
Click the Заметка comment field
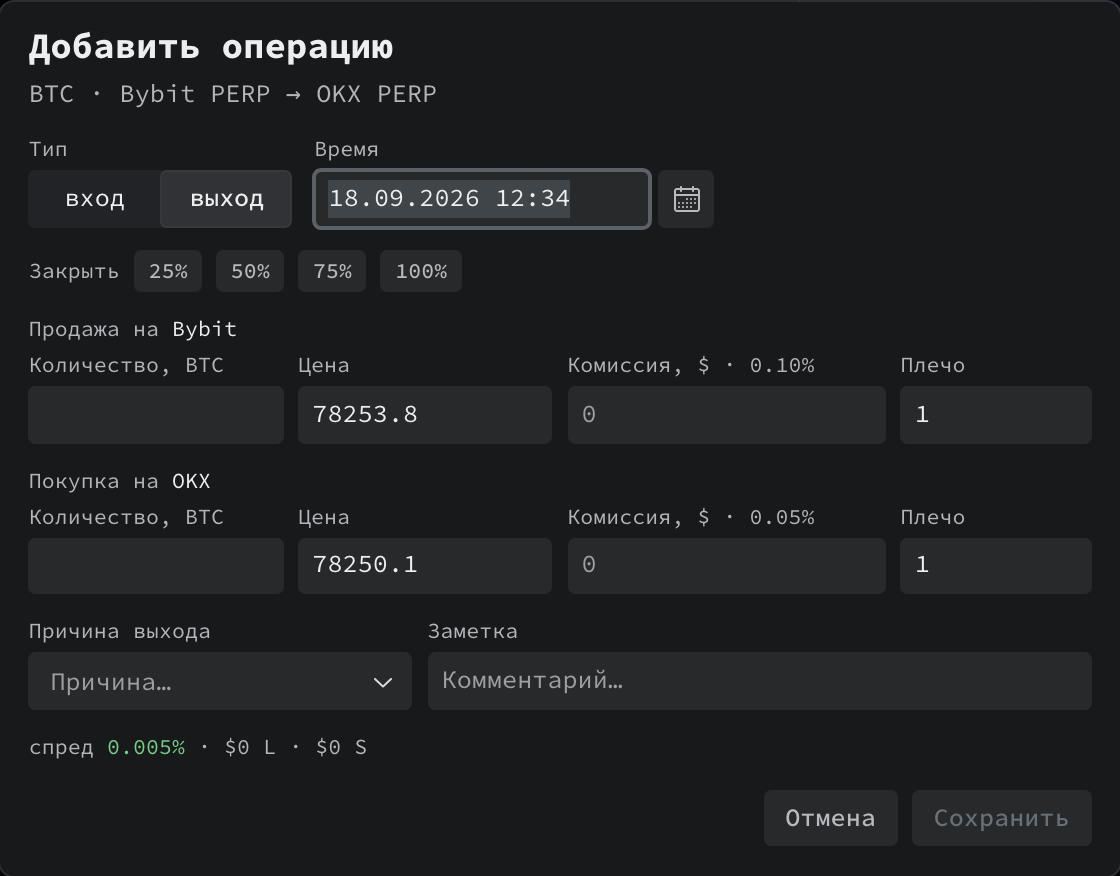759,681
